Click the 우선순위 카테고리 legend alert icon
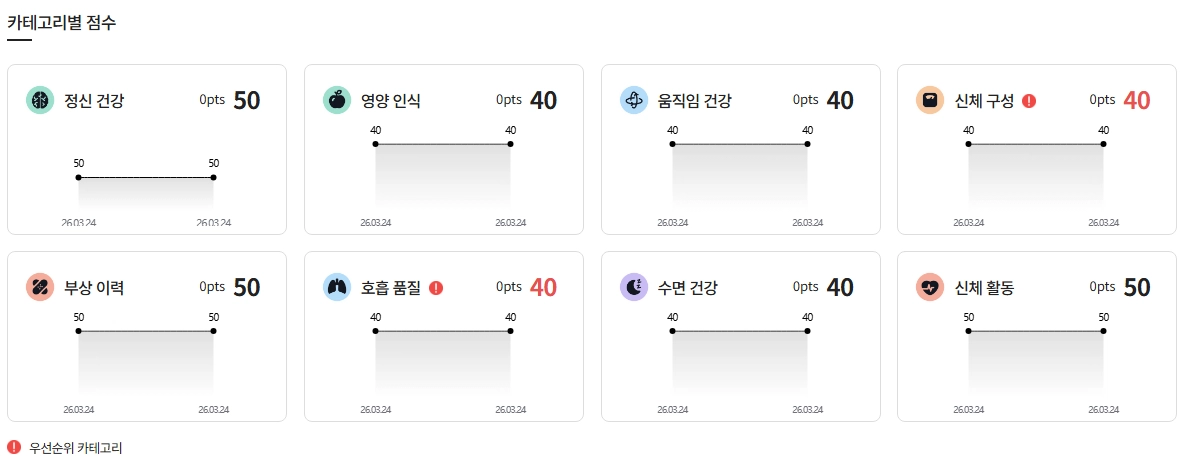1197x474 pixels. (x=14, y=447)
